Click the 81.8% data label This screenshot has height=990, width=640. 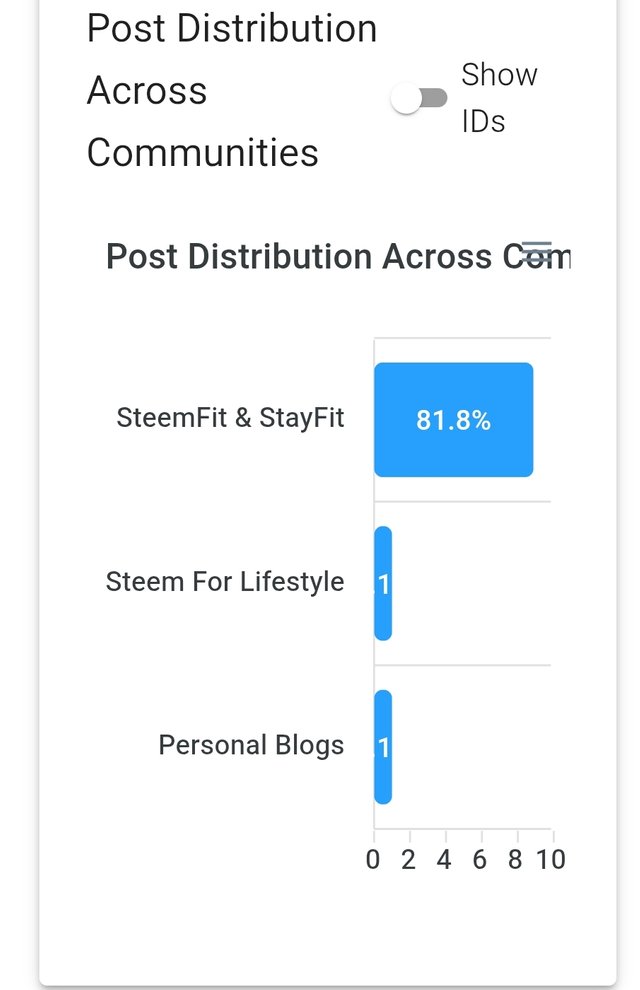453,420
